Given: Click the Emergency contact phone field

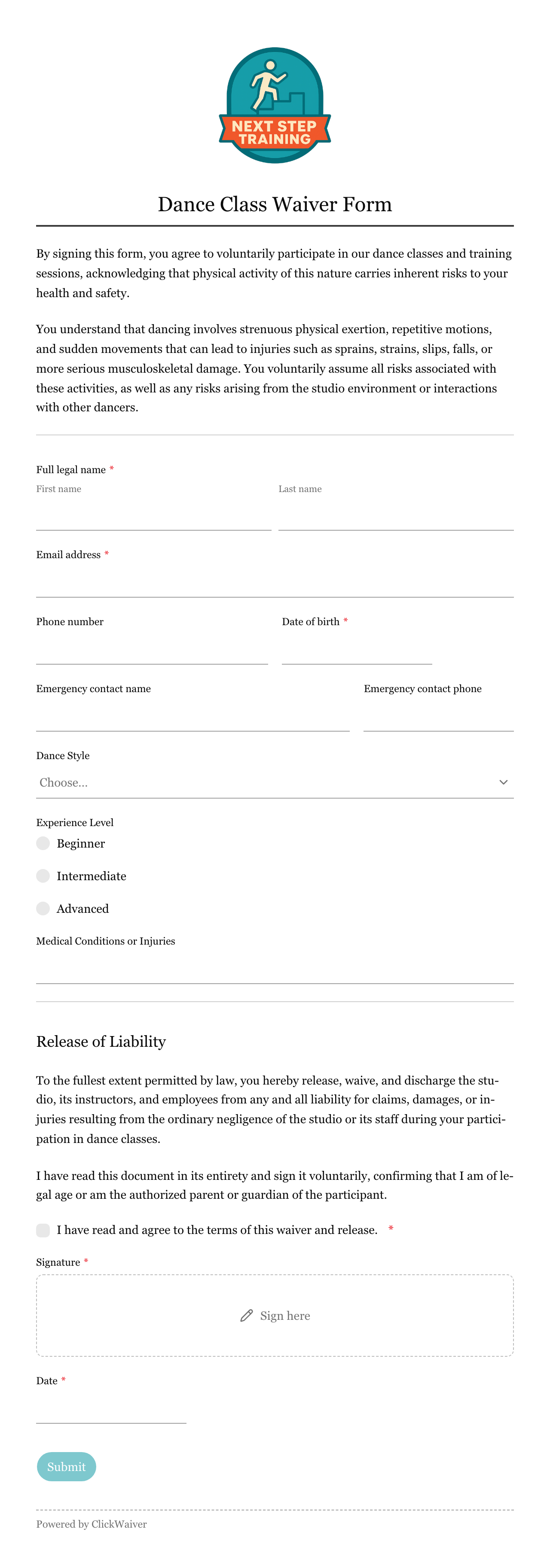Looking at the screenshot, I should tap(439, 716).
